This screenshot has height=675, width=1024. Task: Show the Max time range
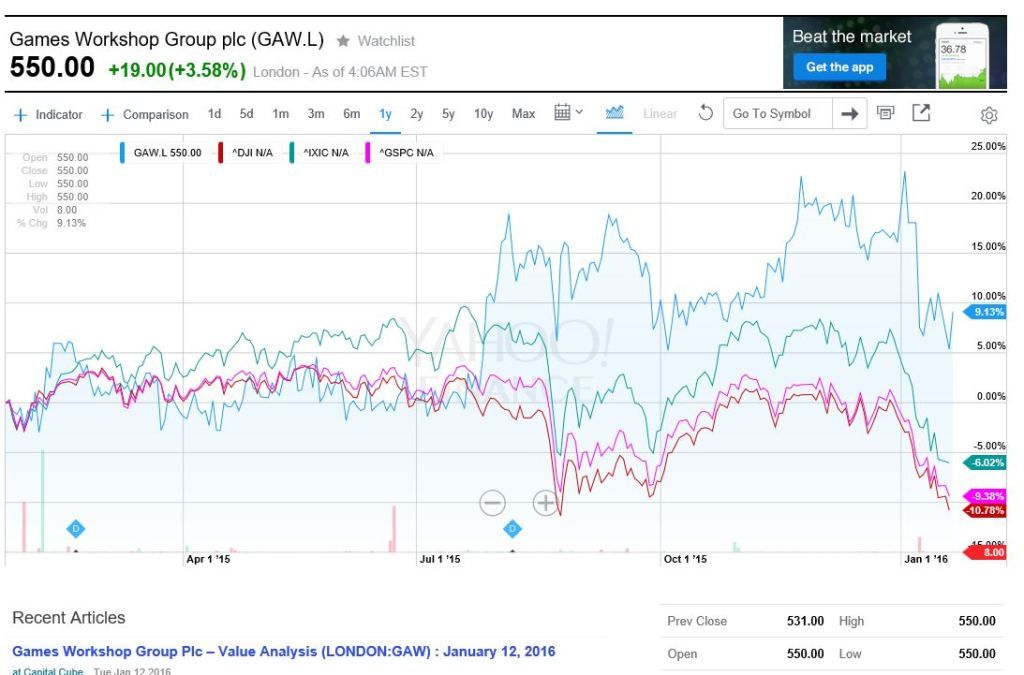523,114
